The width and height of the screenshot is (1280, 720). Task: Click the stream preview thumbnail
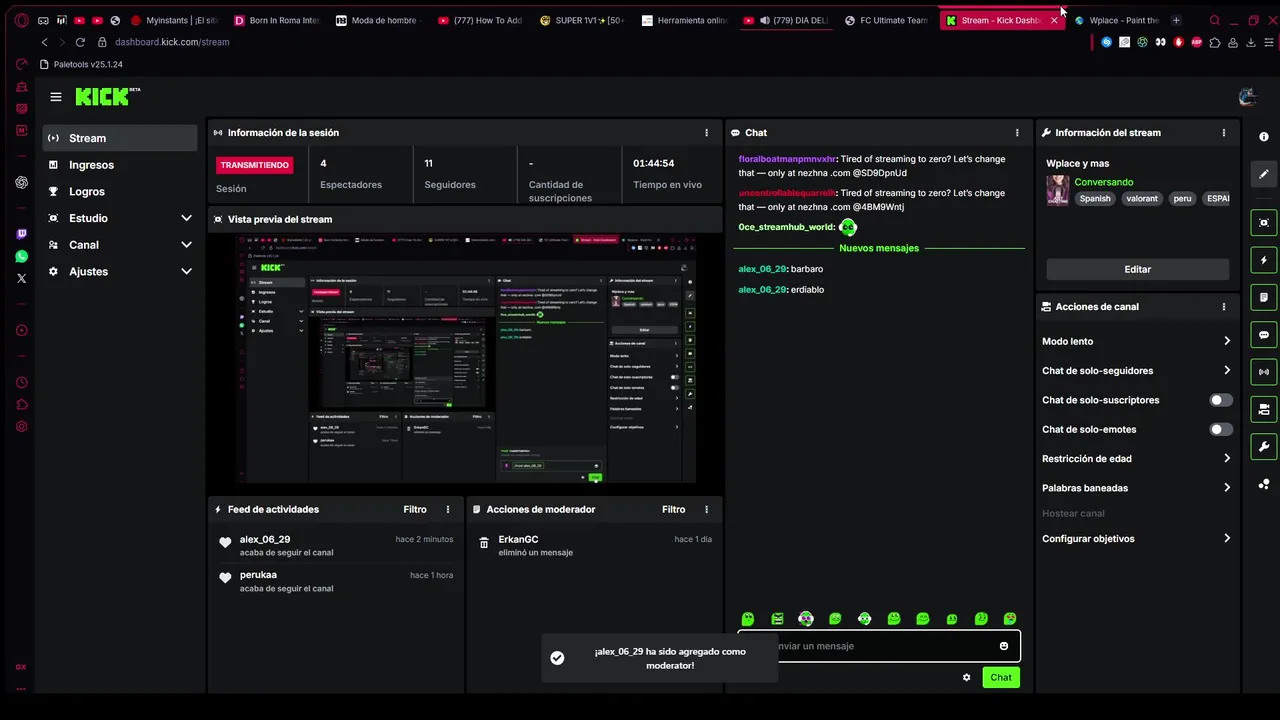pos(465,358)
